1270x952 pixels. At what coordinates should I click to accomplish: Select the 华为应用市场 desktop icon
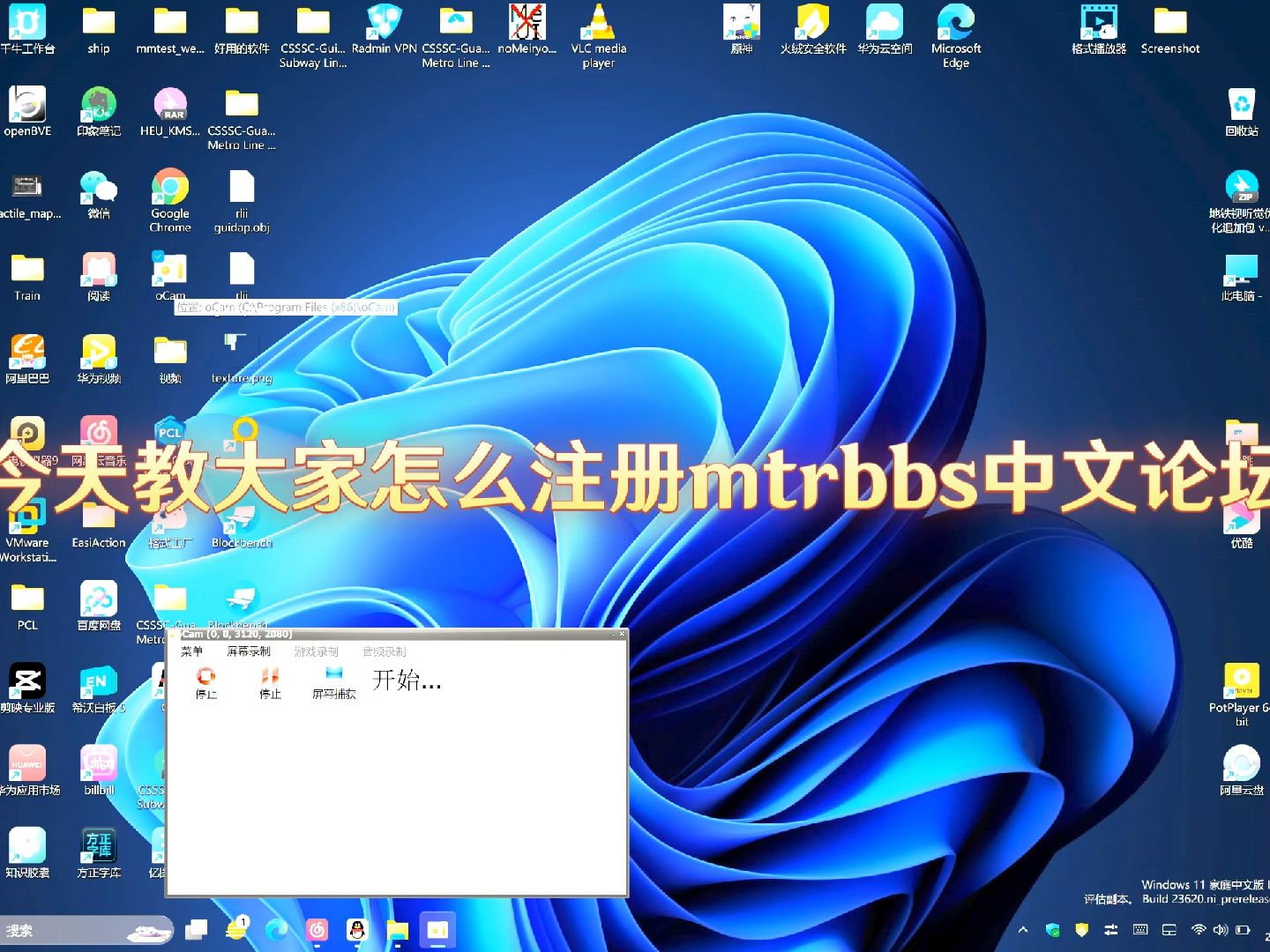click(29, 771)
